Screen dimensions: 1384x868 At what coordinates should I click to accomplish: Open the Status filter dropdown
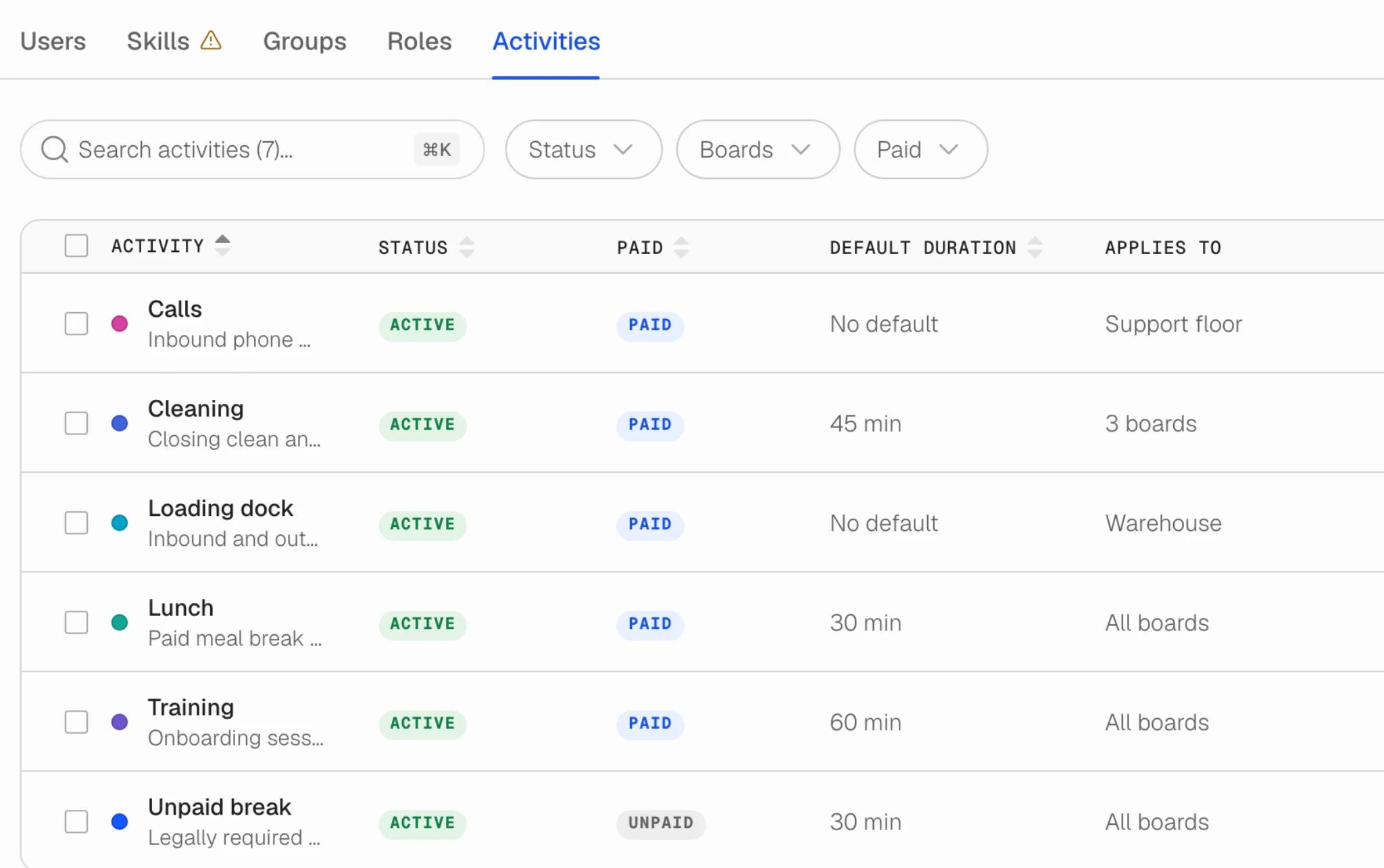pyautogui.click(x=583, y=149)
